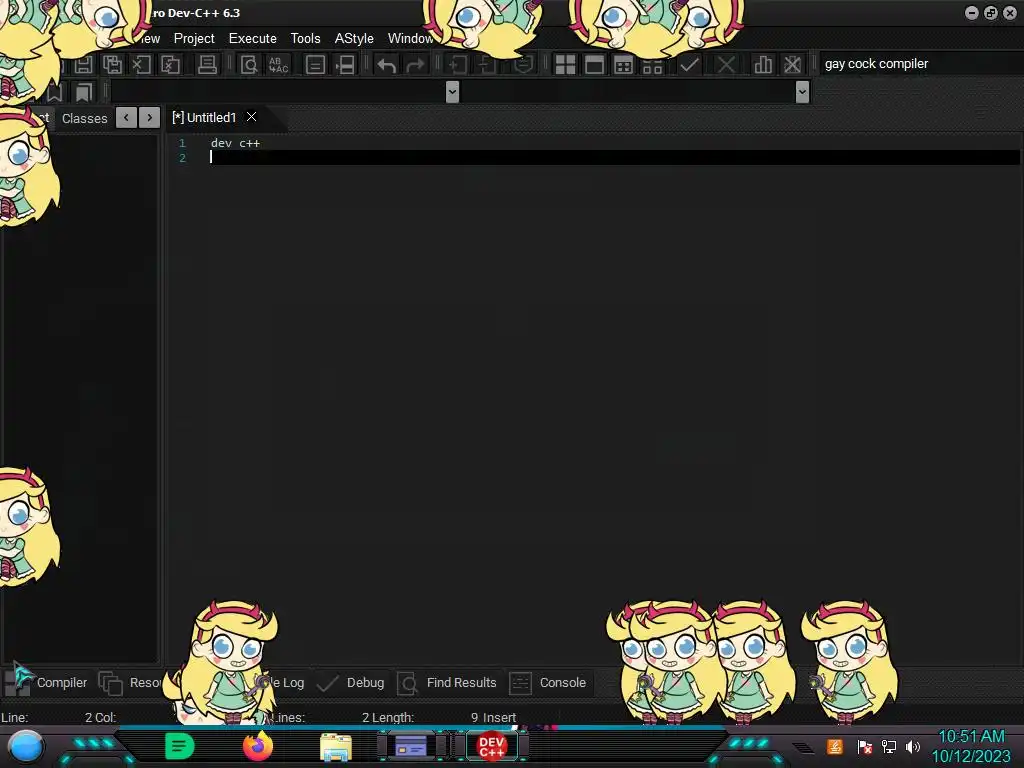
Task: Switch to the Classes side panel tab
Action: (84, 118)
